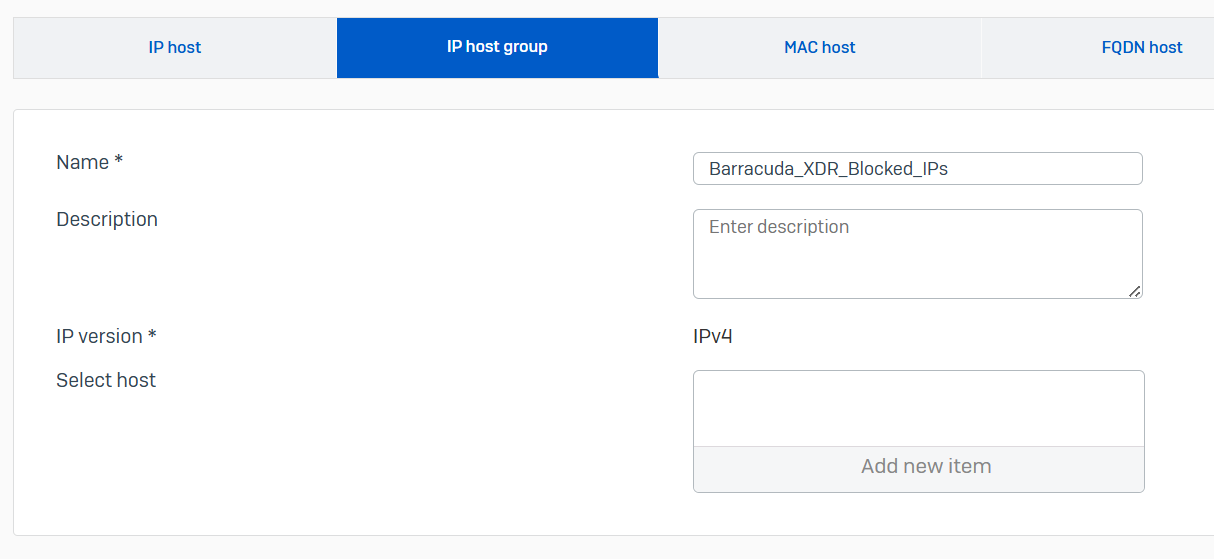Click inside the Select host list box
The width and height of the screenshot is (1214, 559).
917,408
